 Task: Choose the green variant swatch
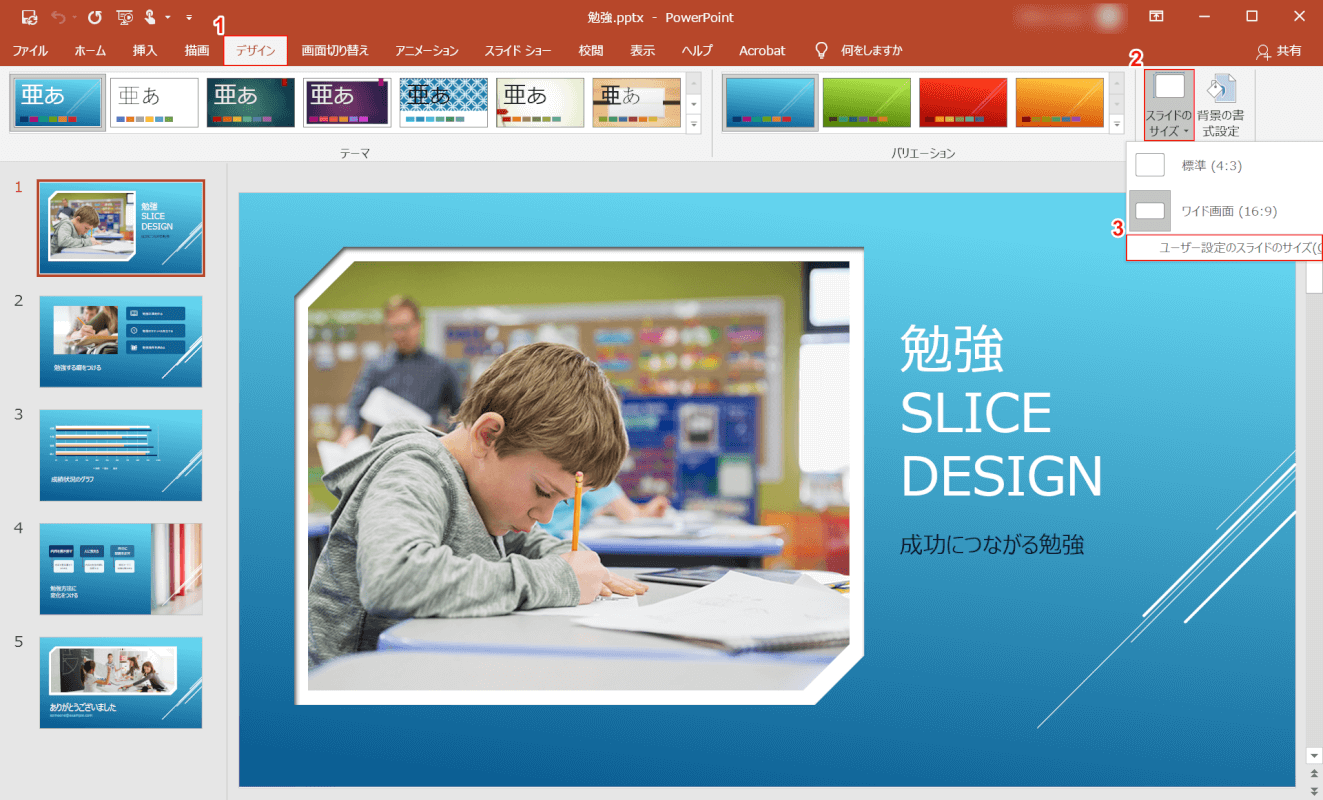pos(867,102)
